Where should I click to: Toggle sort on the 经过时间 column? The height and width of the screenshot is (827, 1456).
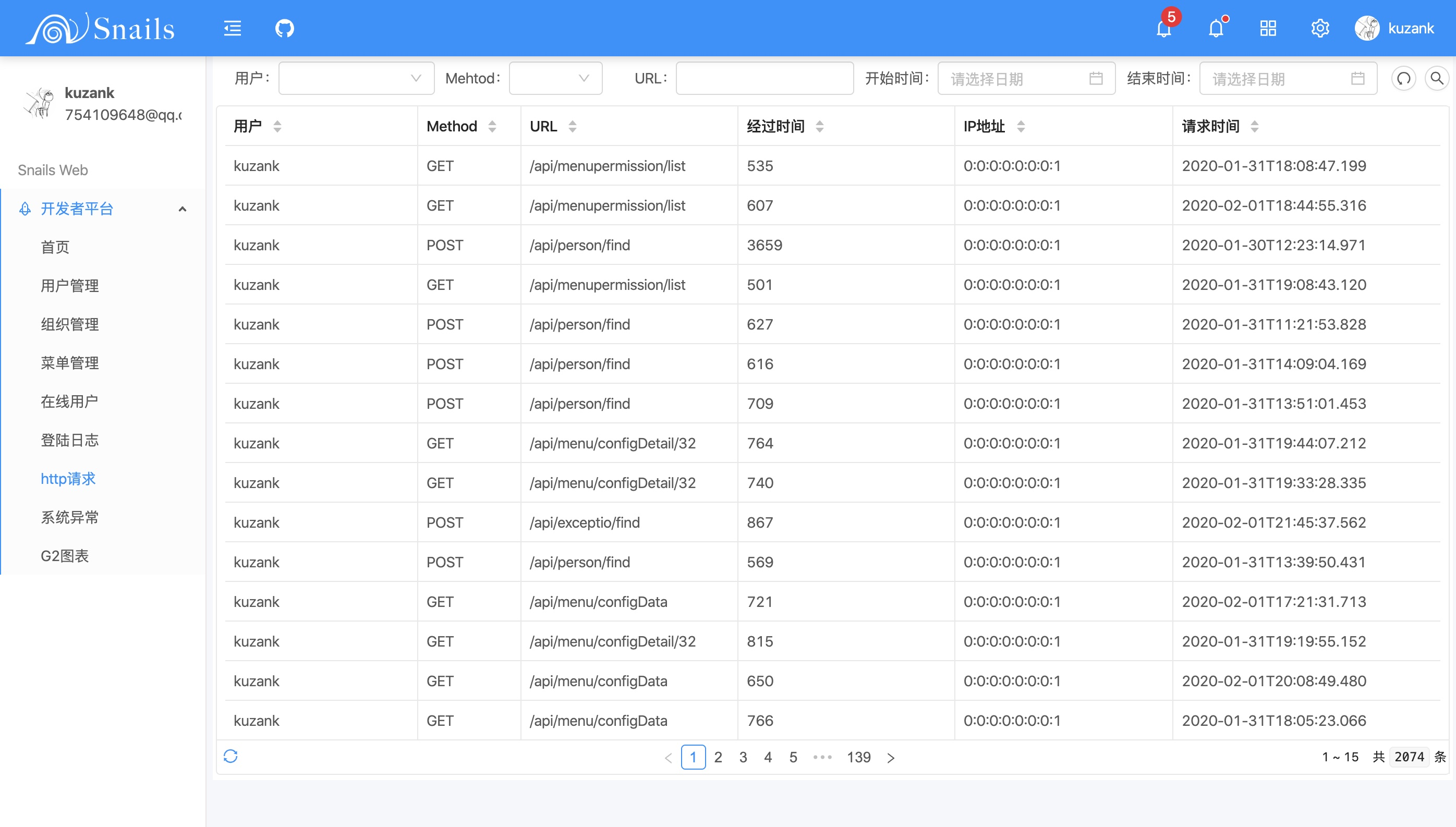(819, 126)
